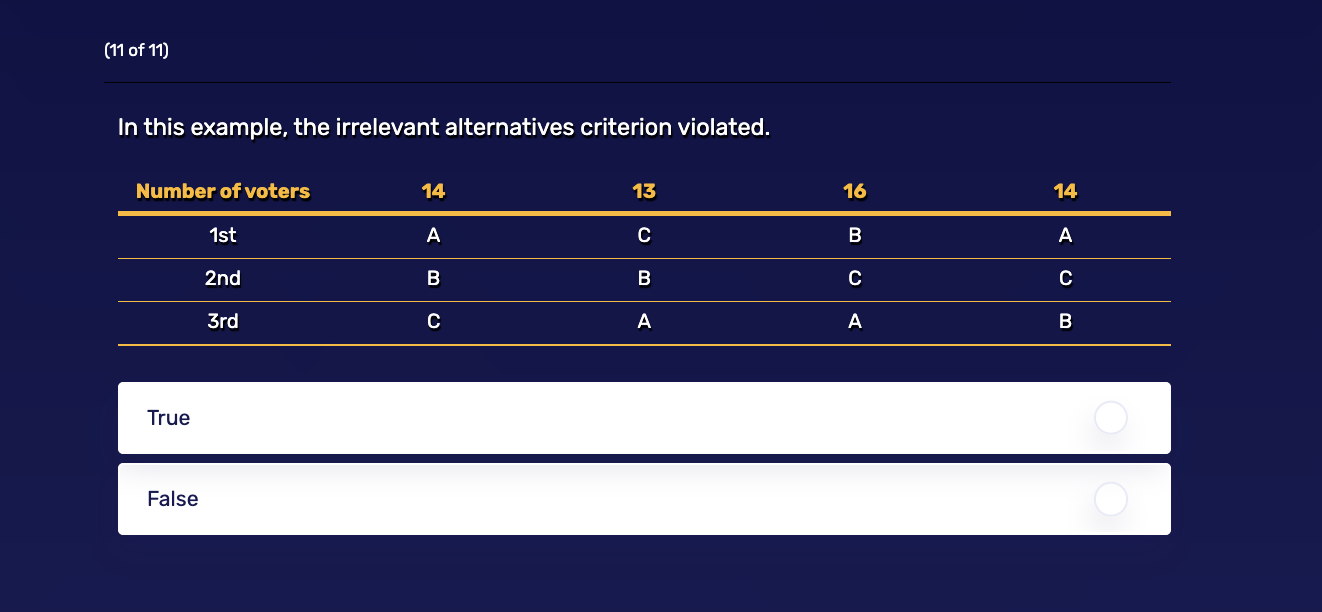1322x612 pixels.
Task: Click the Number of voters header
Action: [x=222, y=191]
